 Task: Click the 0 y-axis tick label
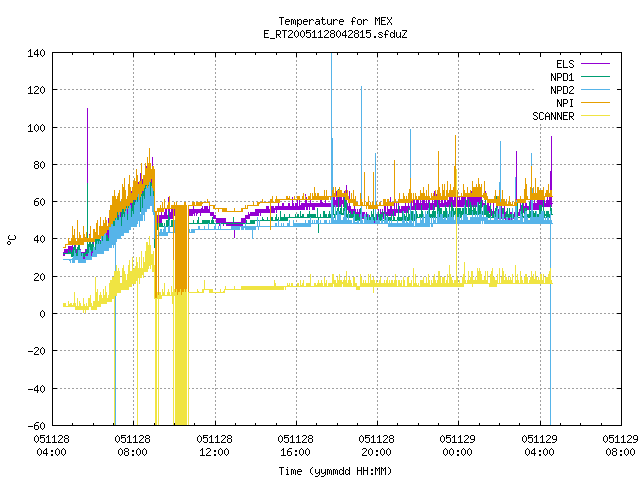point(42,314)
